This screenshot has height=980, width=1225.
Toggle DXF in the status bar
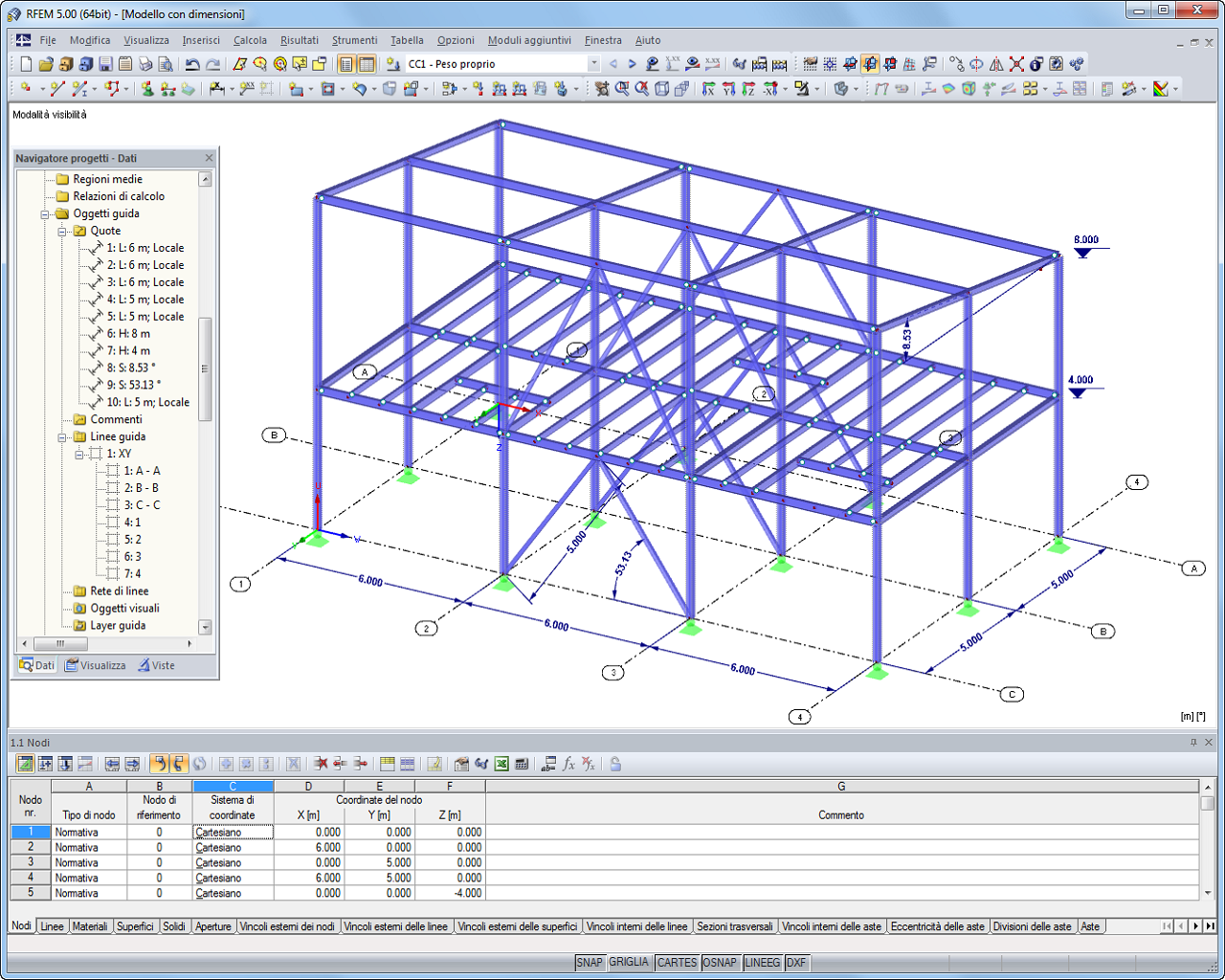tap(796, 963)
